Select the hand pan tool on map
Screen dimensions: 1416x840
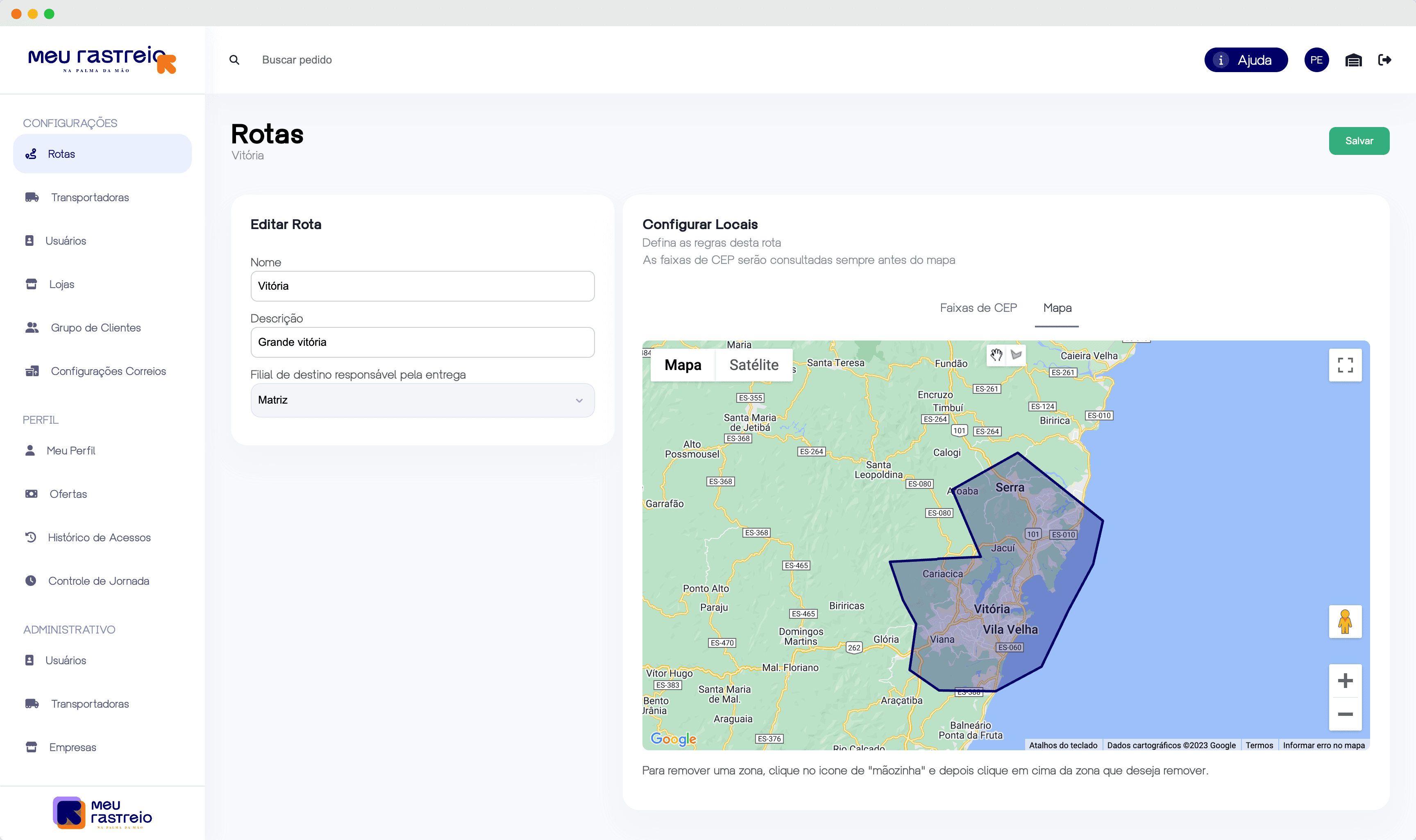996,355
